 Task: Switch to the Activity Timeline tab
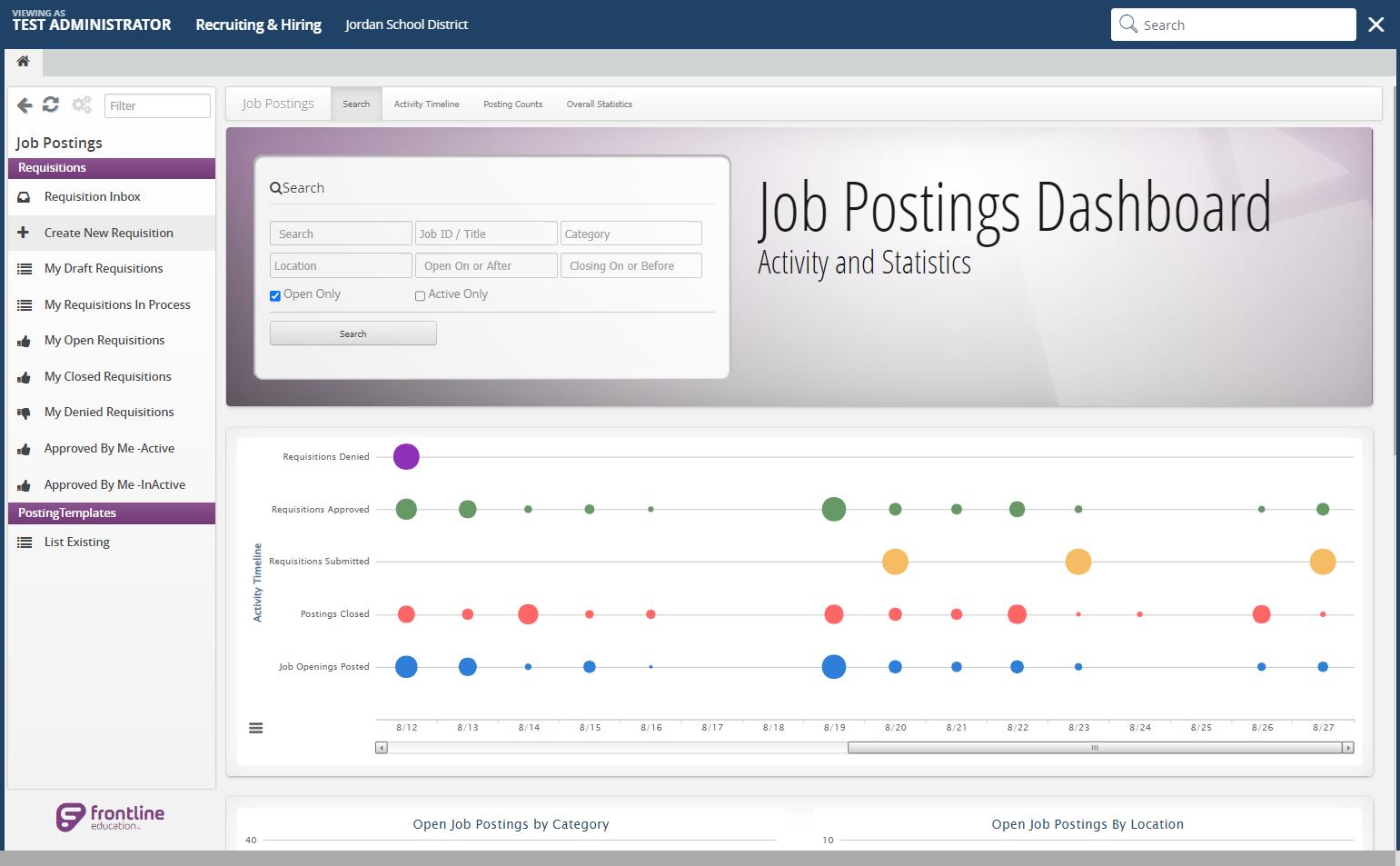click(427, 104)
